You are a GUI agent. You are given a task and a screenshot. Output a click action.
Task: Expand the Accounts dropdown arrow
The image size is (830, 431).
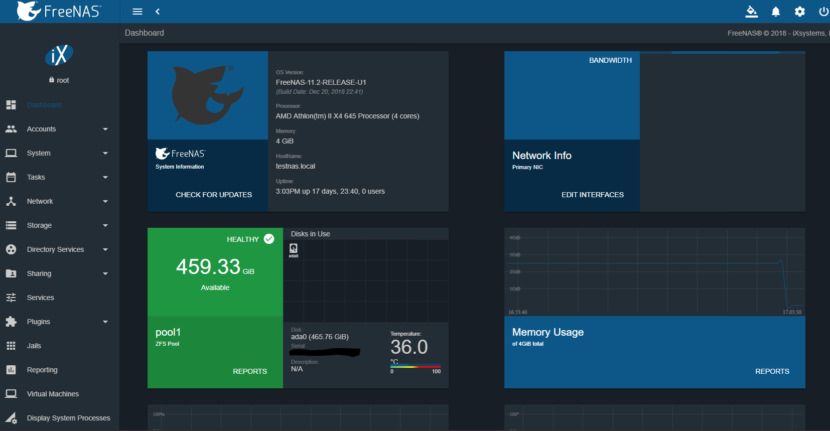pyautogui.click(x=105, y=129)
